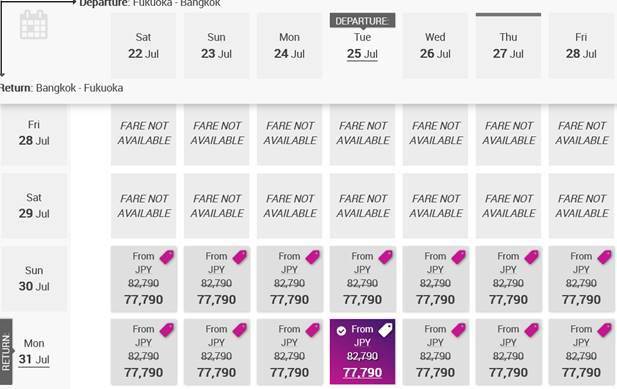617x389 pixels.
Task: Select Mon 31 Jul return date row
Action: (34, 351)
